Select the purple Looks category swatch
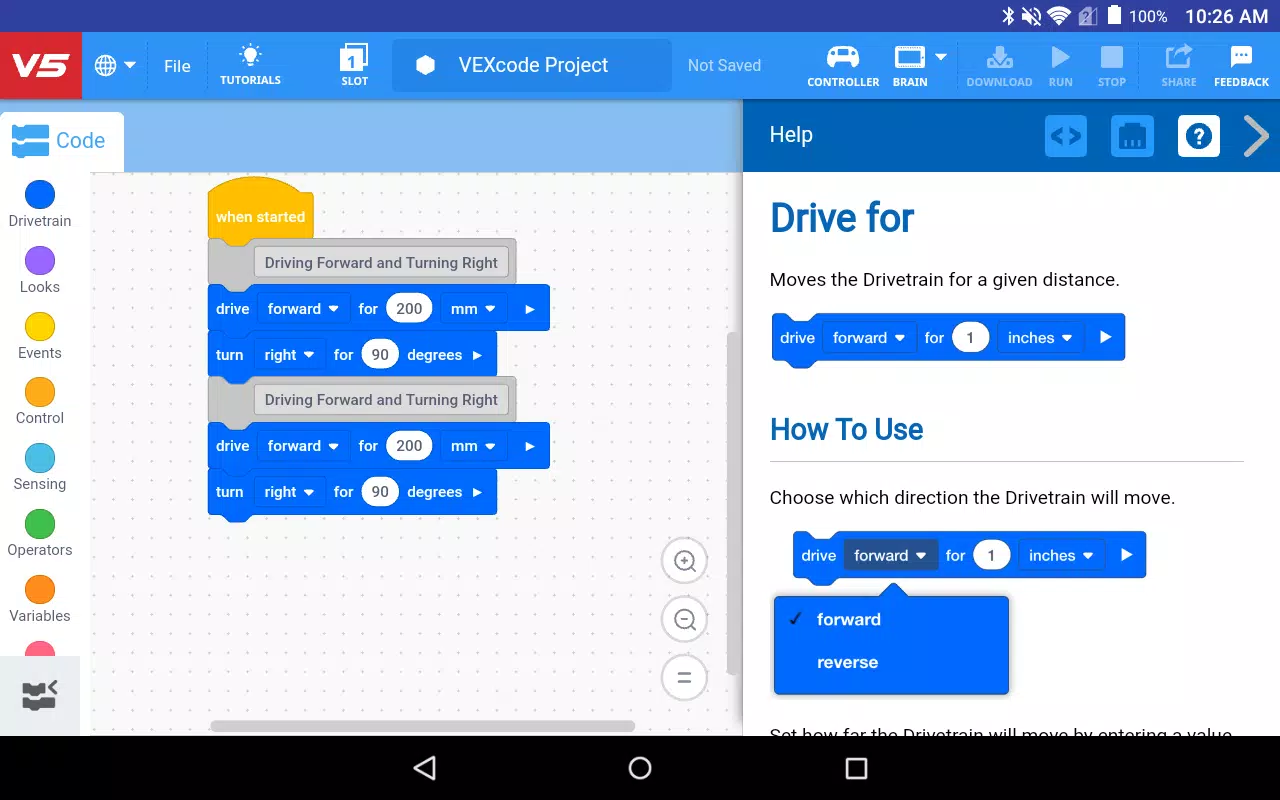This screenshot has height=800, width=1280. (40, 261)
